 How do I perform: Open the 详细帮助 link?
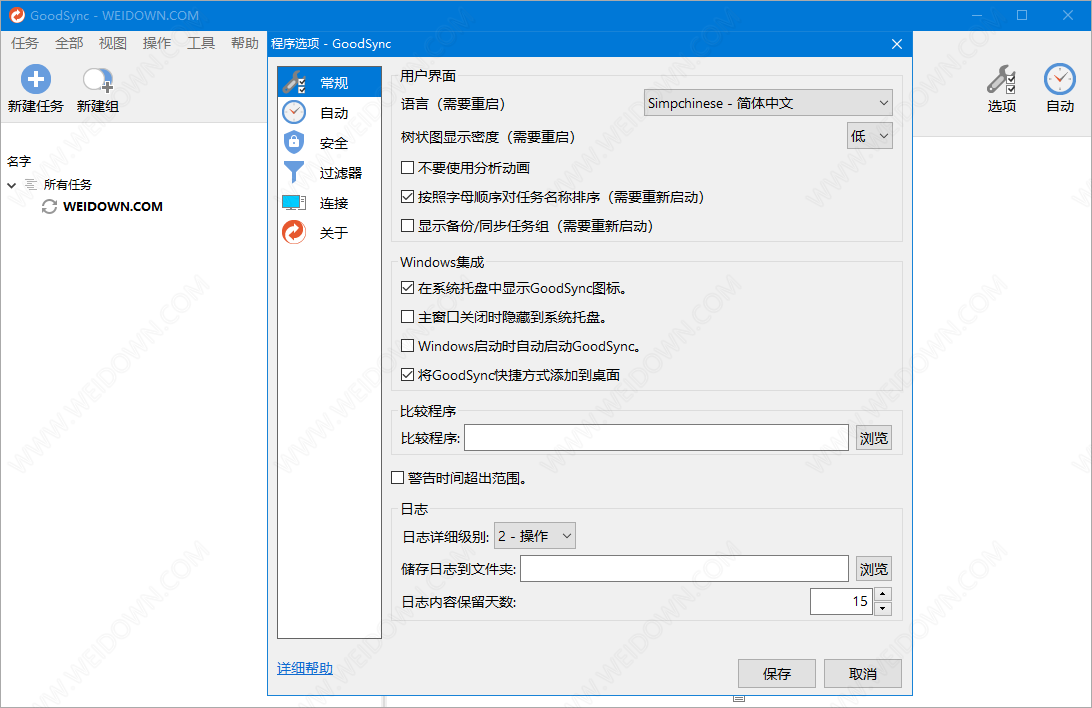pyautogui.click(x=305, y=668)
